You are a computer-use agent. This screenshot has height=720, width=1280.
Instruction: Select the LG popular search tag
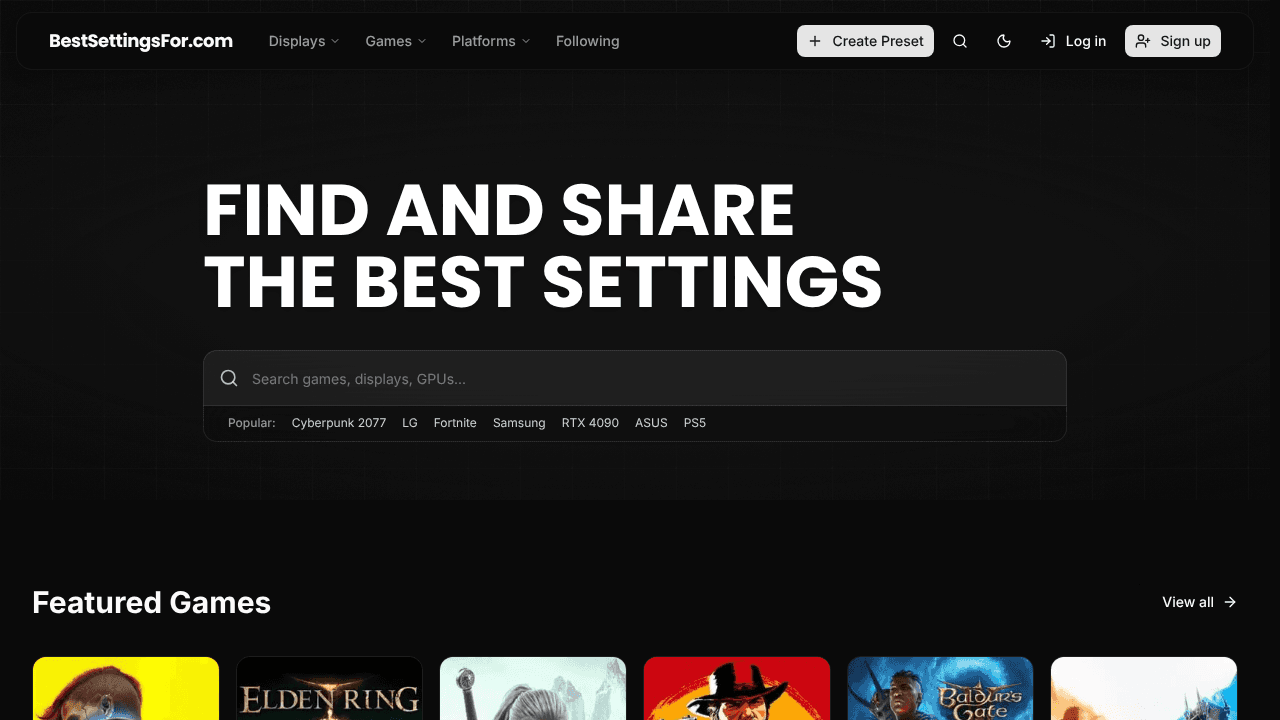[x=410, y=423]
